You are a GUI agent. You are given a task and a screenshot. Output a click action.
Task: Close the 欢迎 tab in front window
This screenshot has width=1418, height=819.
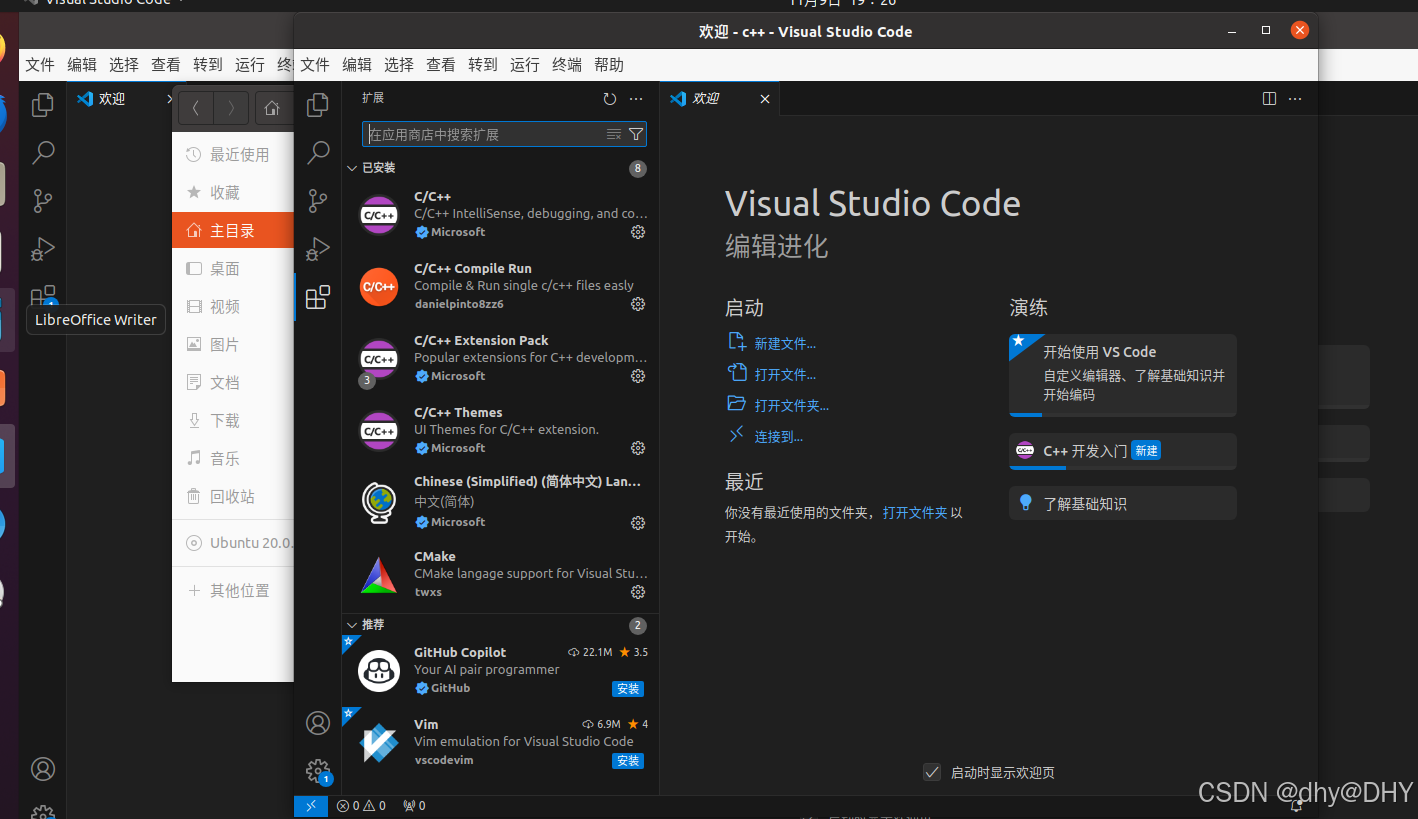pos(765,99)
